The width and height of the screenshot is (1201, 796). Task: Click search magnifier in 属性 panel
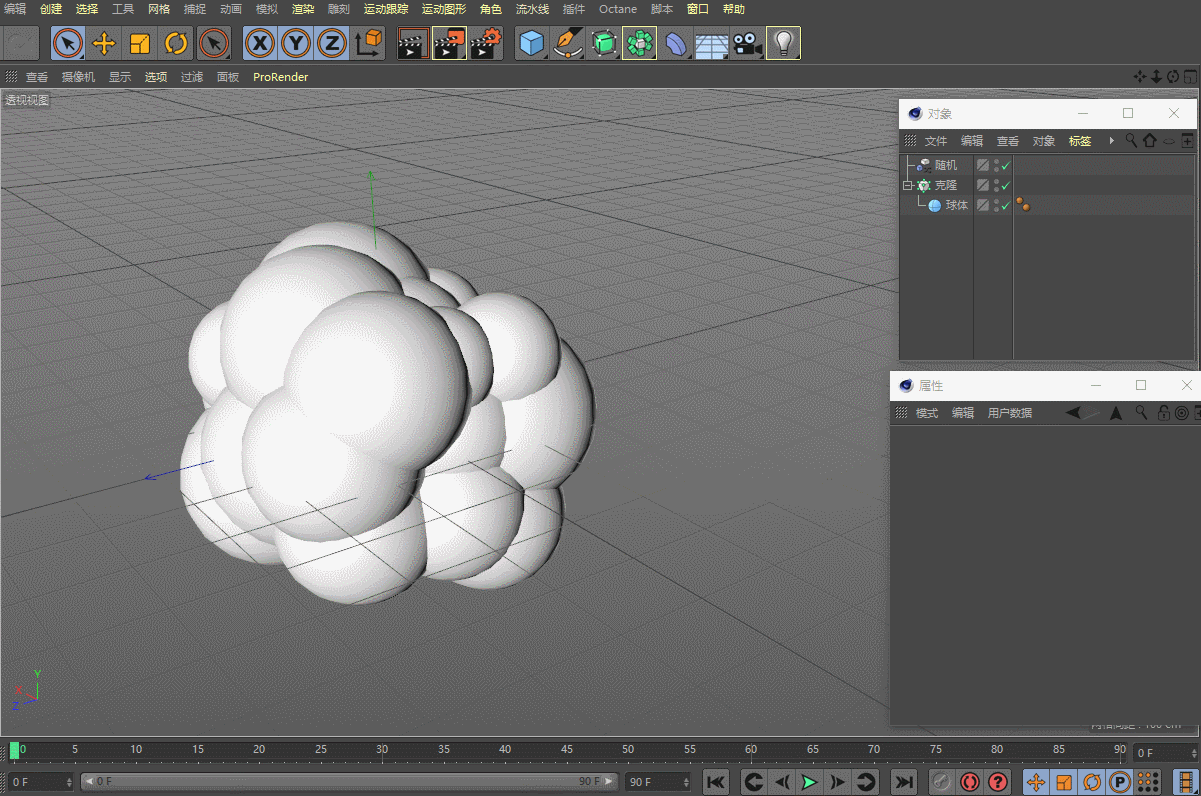tap(1141, 413)
